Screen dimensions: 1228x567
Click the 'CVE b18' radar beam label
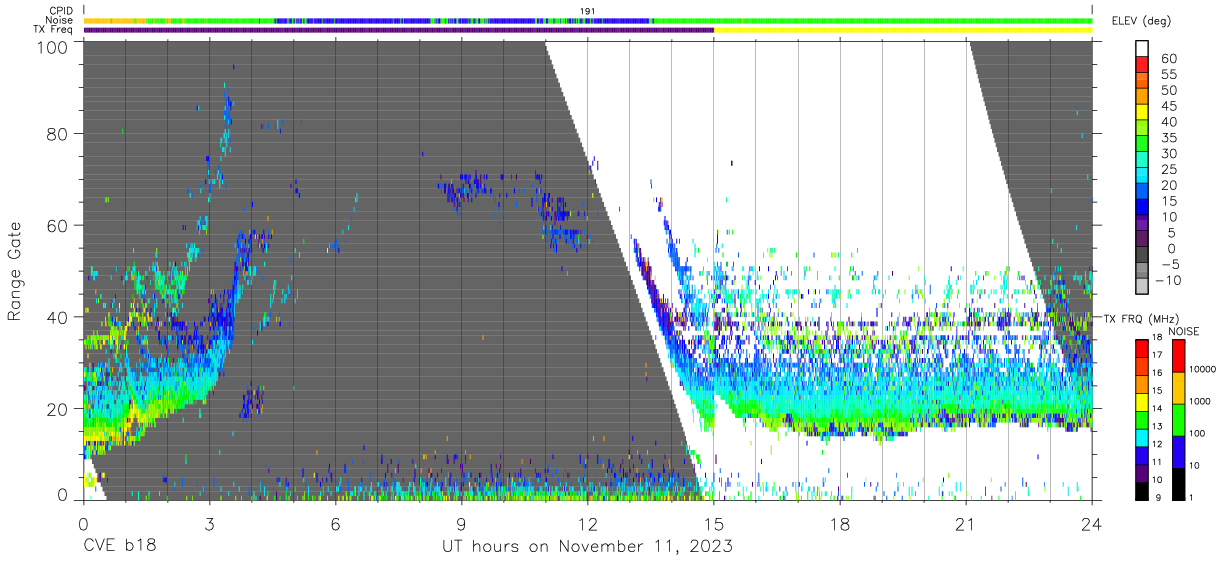pos(119,547)
